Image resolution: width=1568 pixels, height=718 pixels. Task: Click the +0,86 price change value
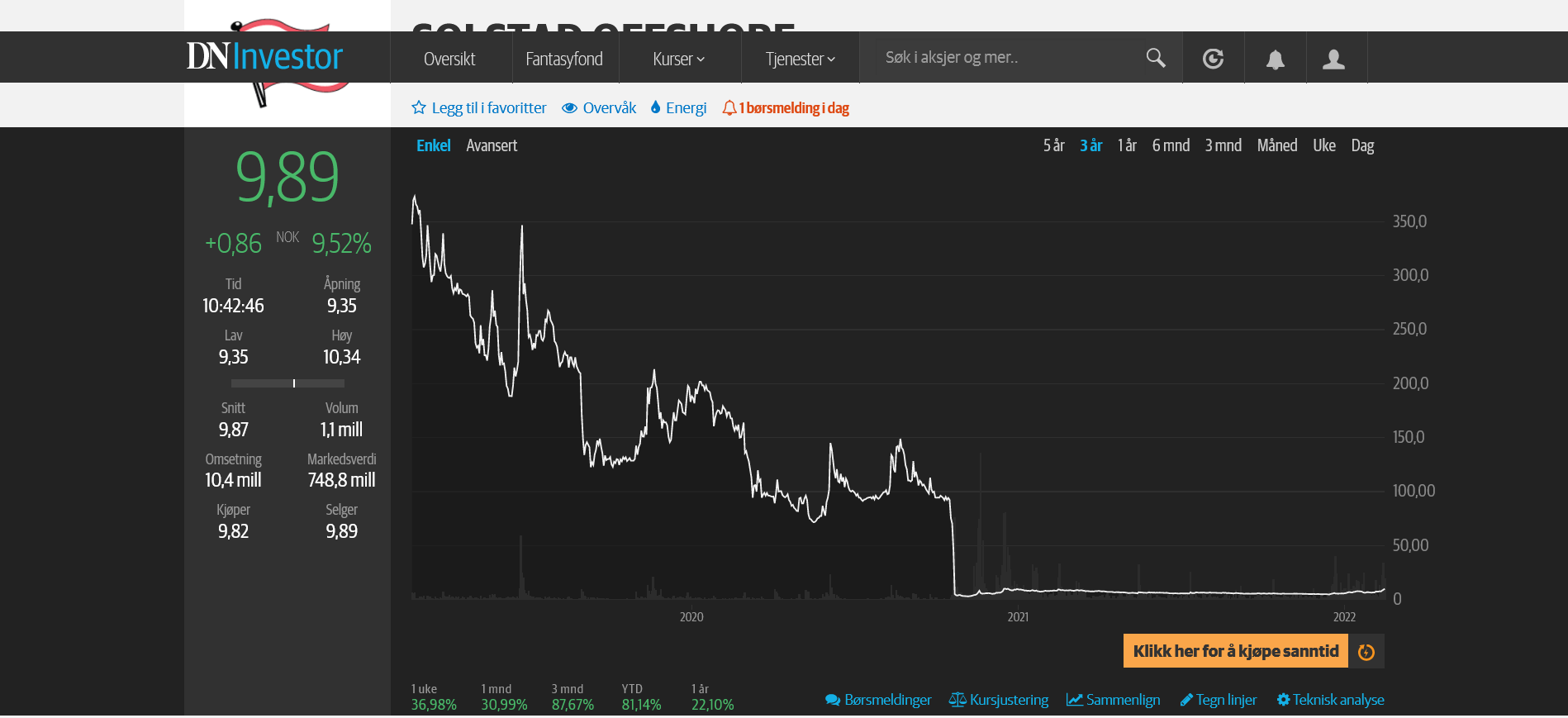[233, 244]
